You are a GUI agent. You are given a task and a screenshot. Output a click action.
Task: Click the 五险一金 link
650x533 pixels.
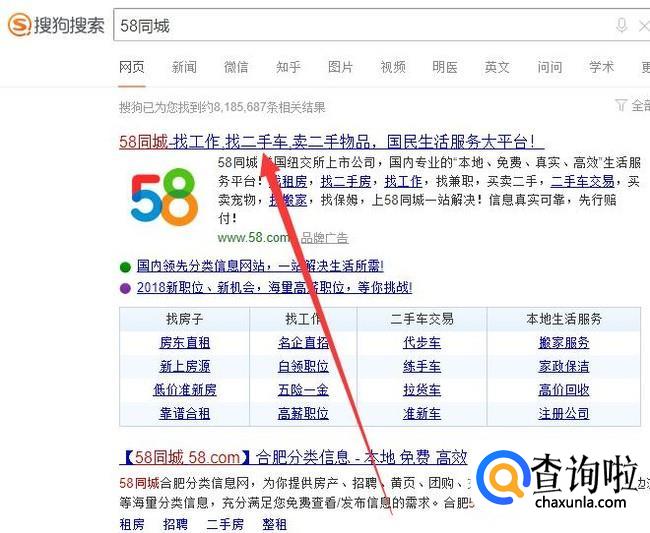pos(303,390)
